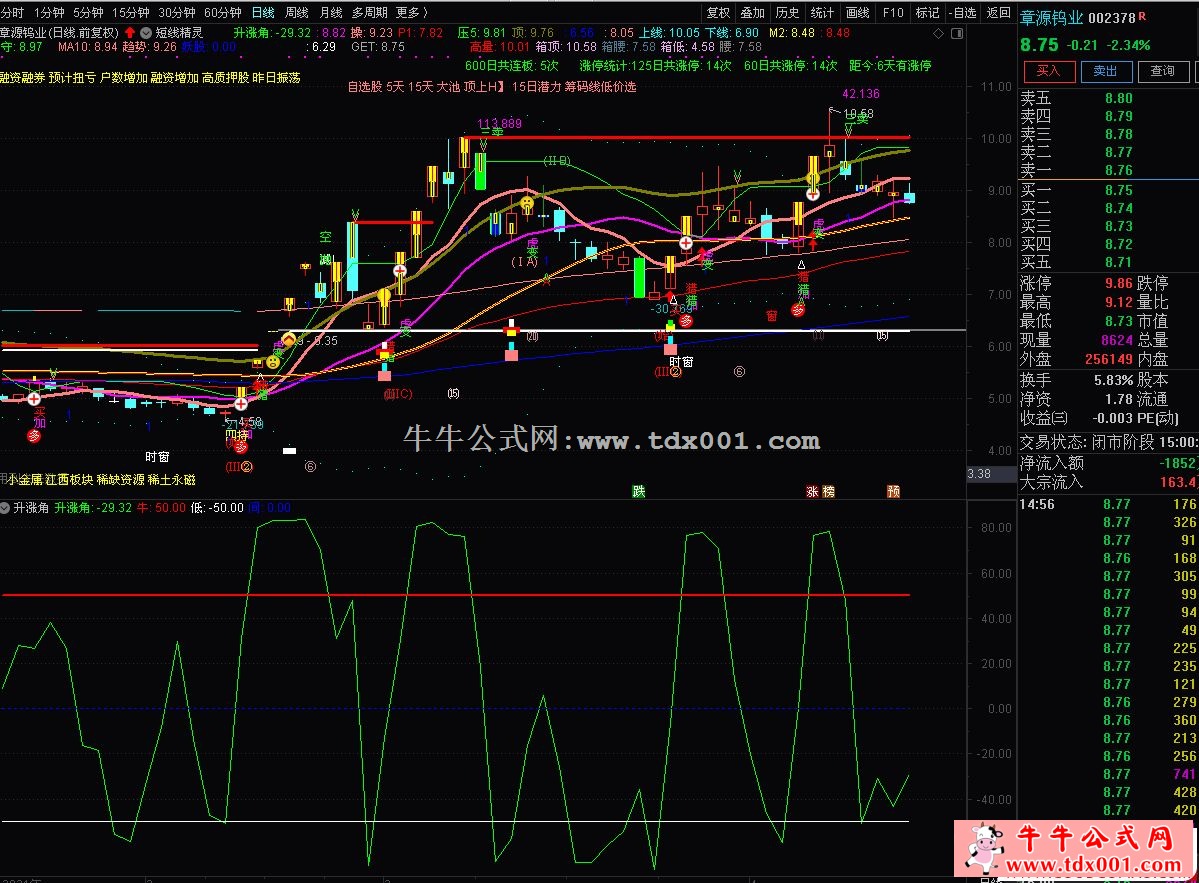This screenshot has height=883, width=1199.
Task: Select the 日线 daily chart tab
Action: point(262,12)
